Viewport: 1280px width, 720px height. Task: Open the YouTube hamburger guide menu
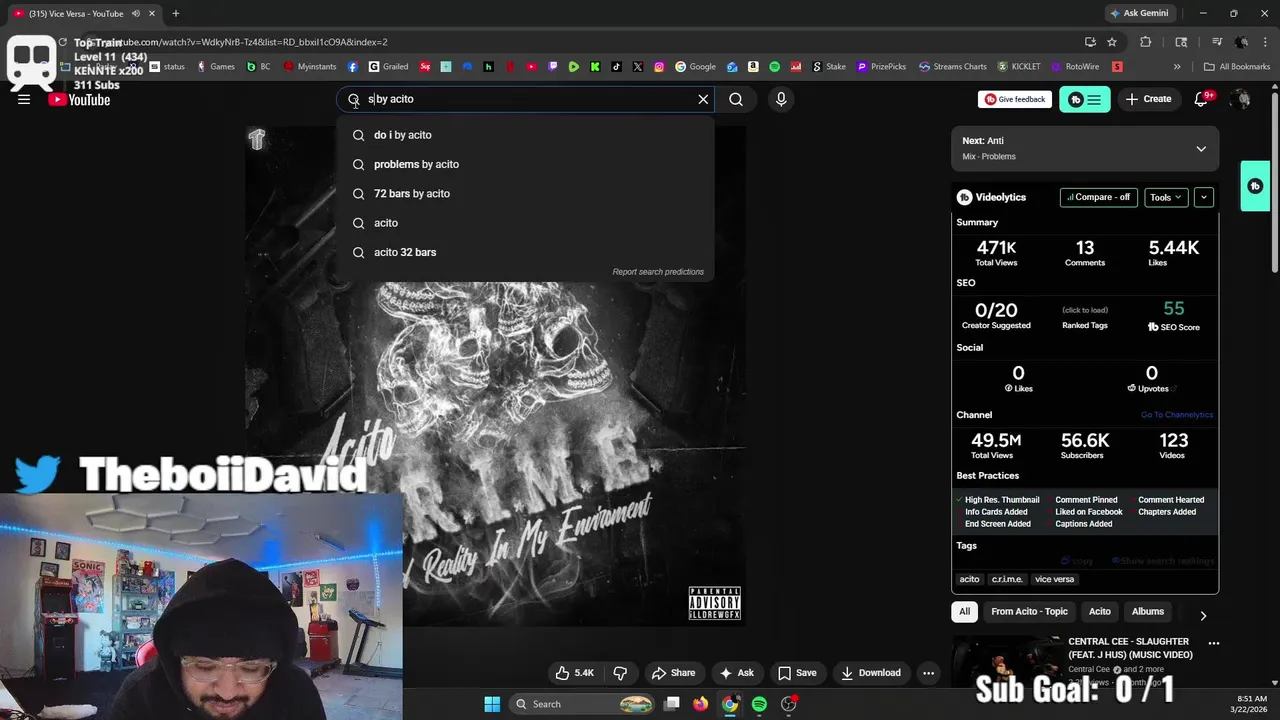pos(24,99)
